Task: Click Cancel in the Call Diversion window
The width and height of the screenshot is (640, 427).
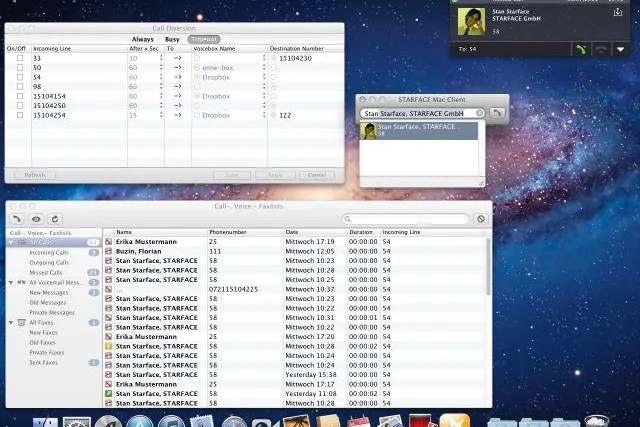Action: click(317, 175)
